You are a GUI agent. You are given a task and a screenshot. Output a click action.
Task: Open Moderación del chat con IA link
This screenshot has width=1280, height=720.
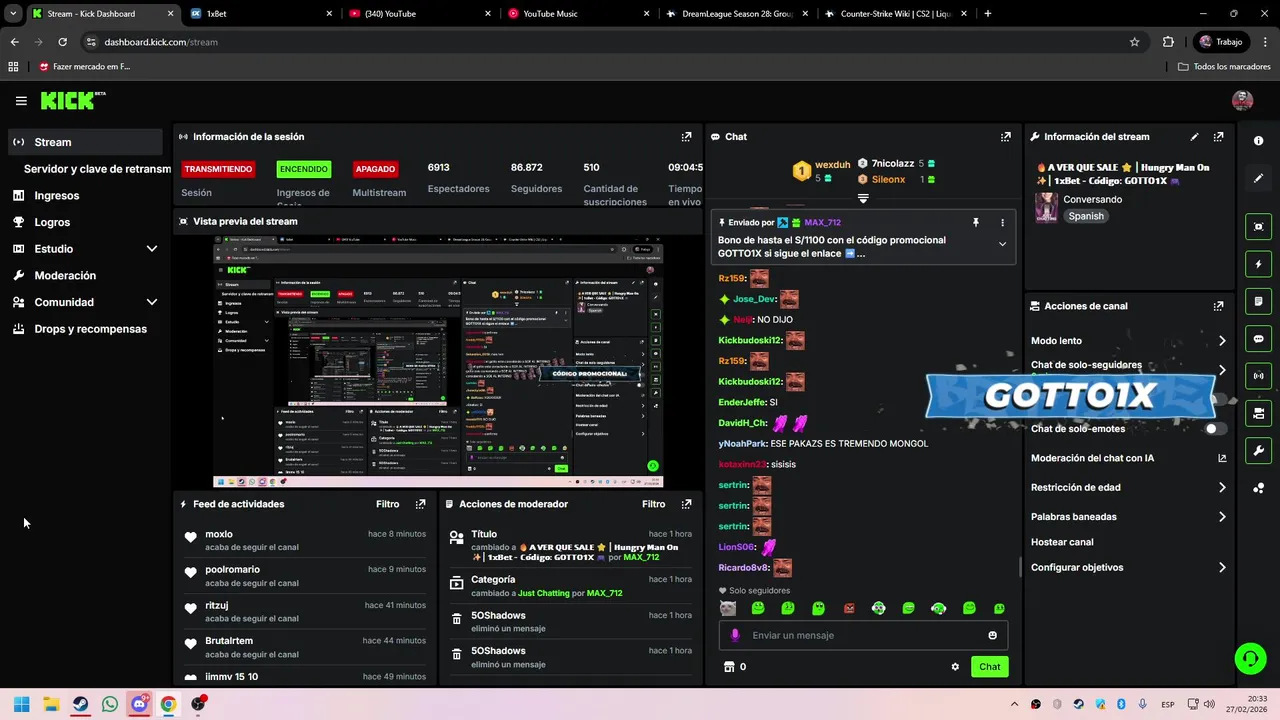click(1128, 458)
